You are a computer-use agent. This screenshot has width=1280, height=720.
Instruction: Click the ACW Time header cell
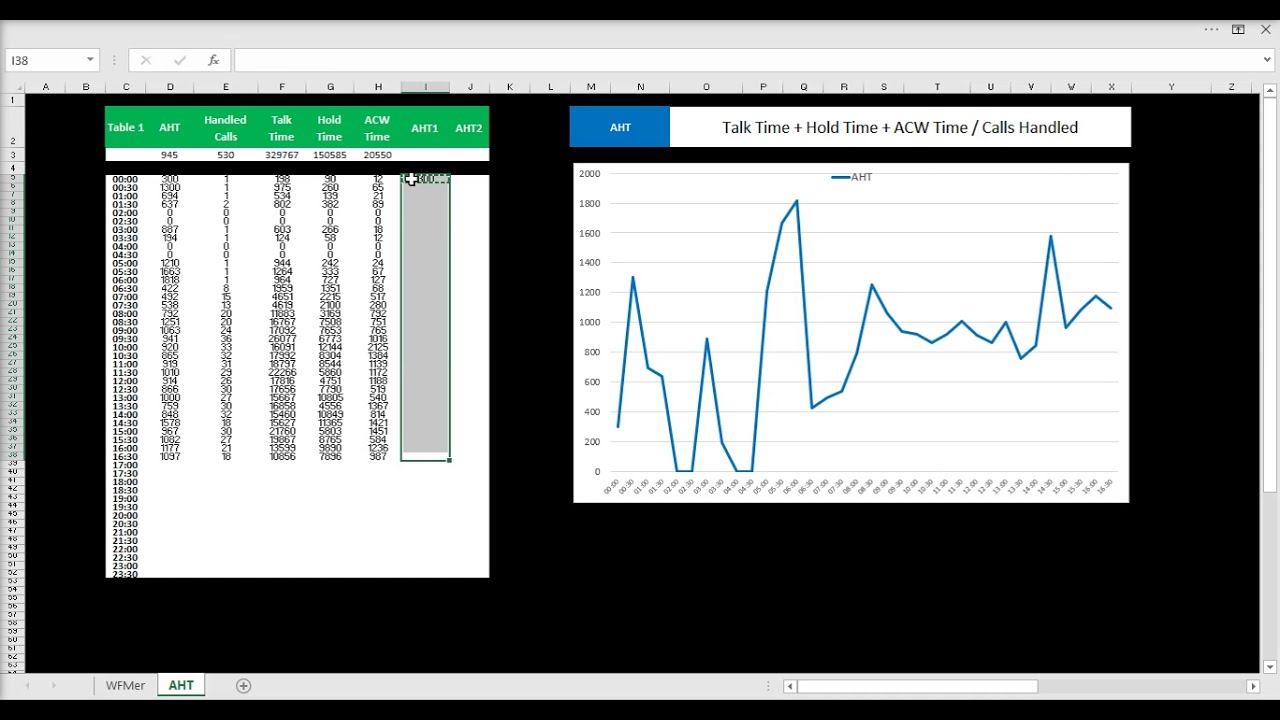377,128
